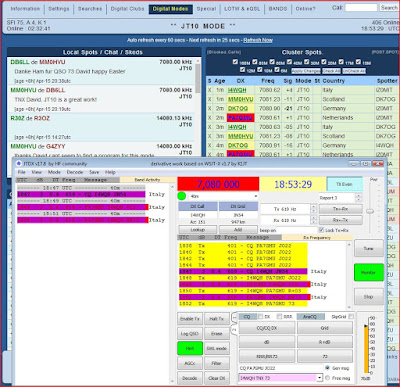The width and height of the screenshot is (400, 387).
Task: Open the File menu in JTDX
Action: tap(22, 172)
